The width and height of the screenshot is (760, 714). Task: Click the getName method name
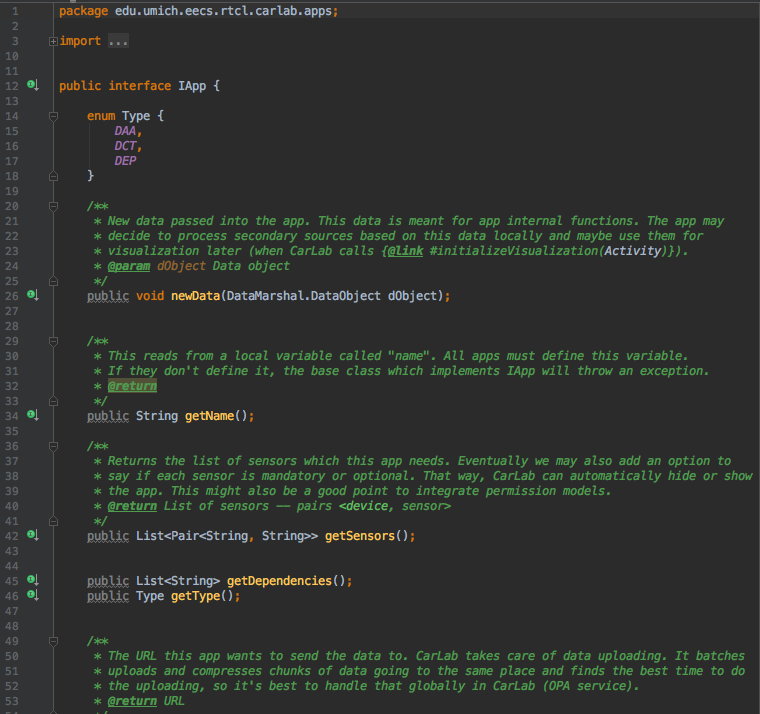(x=209, y=416)
